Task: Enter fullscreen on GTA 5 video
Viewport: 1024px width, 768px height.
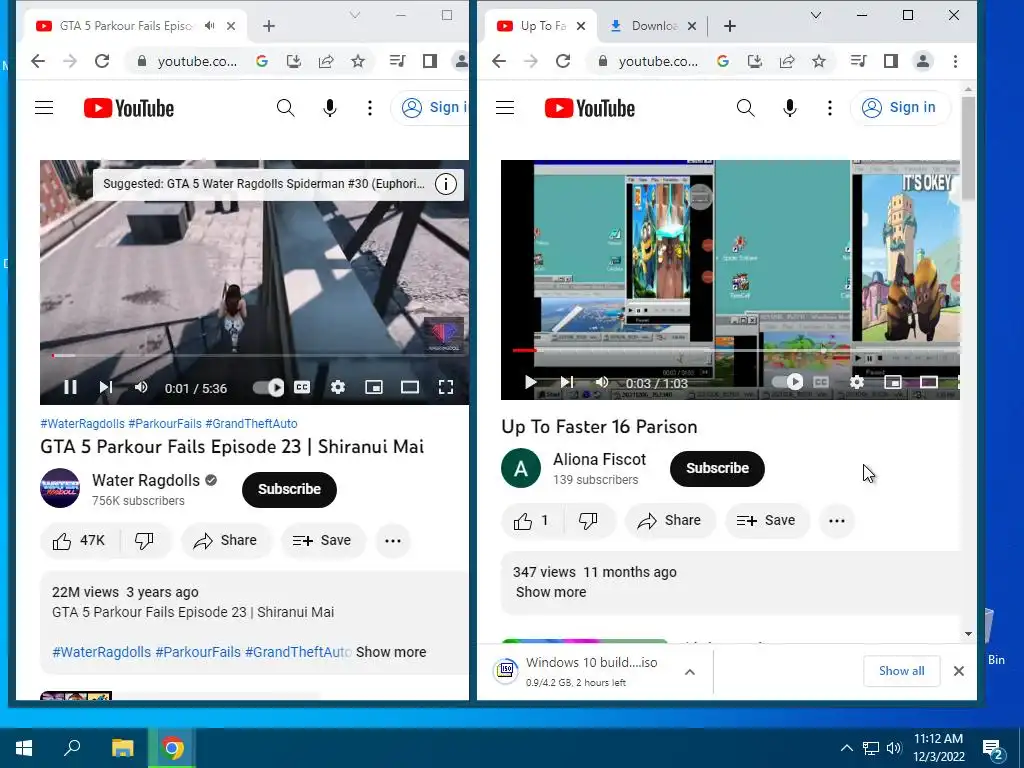Action: click(445, 387)
